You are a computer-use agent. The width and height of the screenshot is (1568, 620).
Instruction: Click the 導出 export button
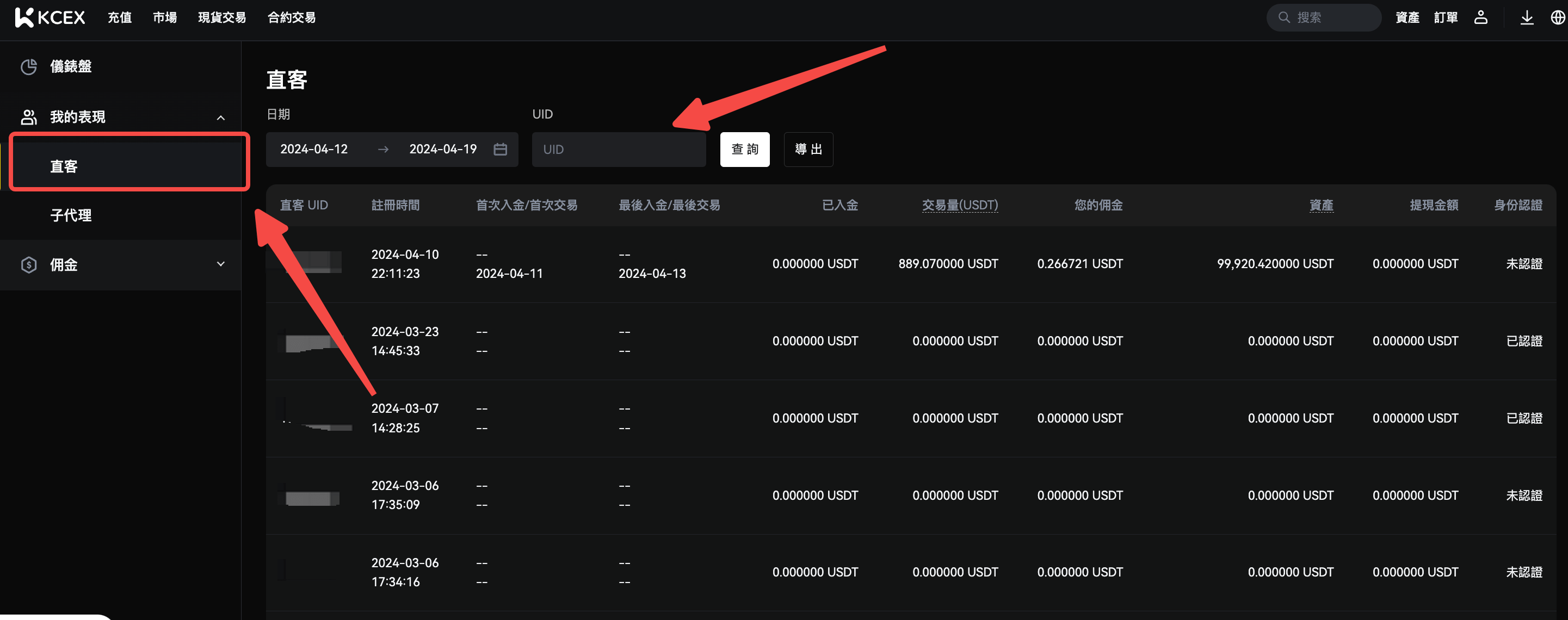click(x=808, y=149)
